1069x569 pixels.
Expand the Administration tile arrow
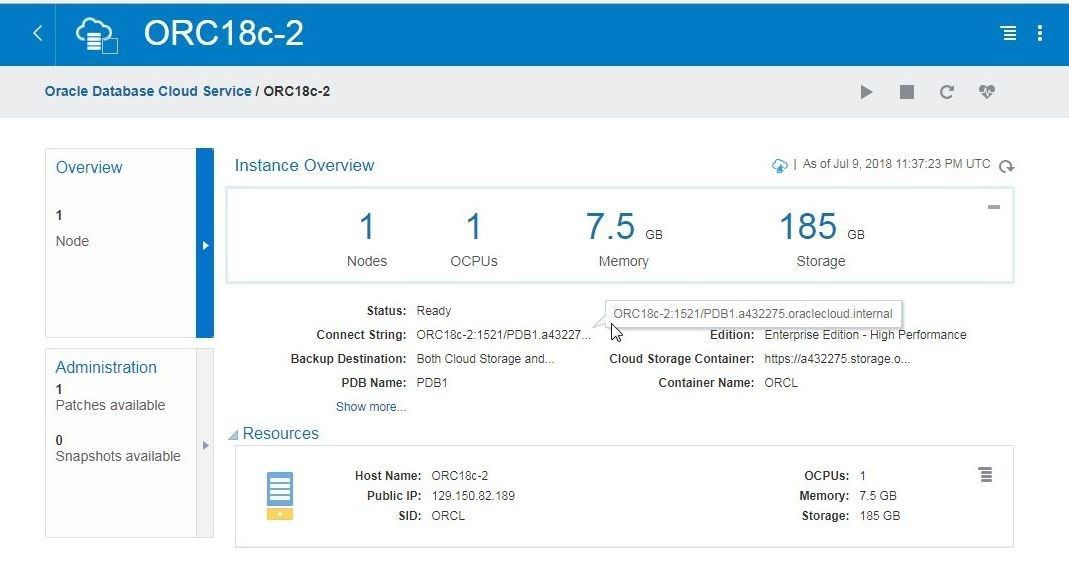(205, 445)
